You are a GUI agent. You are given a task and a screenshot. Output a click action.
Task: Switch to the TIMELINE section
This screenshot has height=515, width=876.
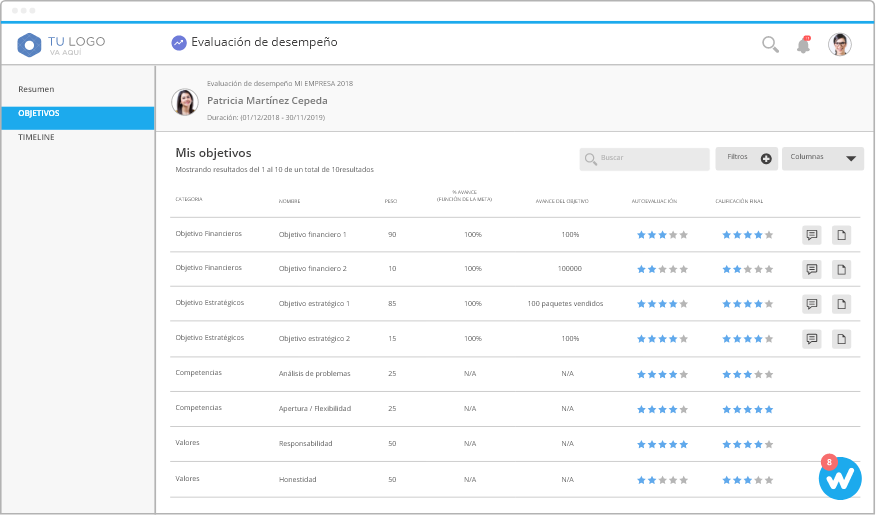36,137
